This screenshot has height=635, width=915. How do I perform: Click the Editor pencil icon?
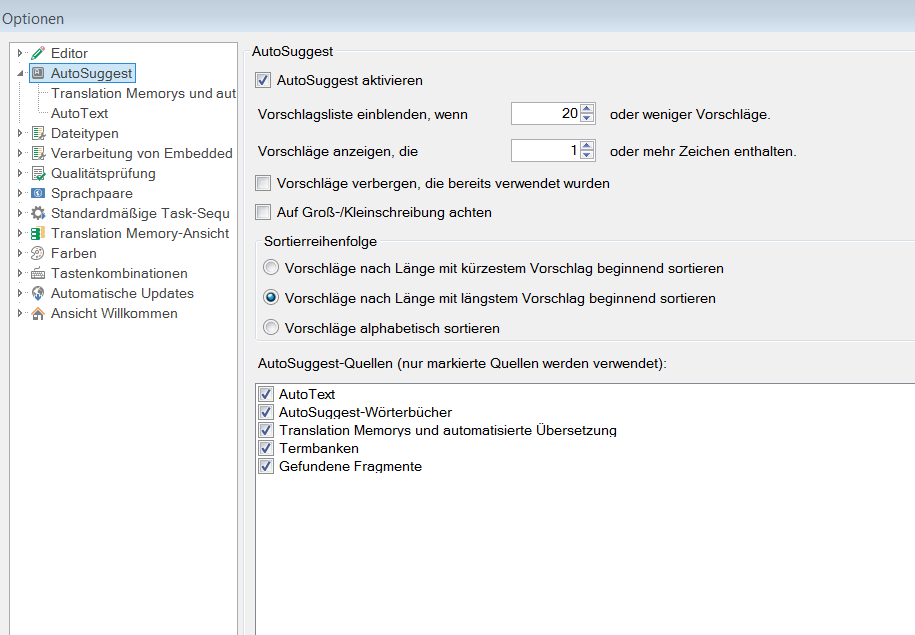pos(38,53)
